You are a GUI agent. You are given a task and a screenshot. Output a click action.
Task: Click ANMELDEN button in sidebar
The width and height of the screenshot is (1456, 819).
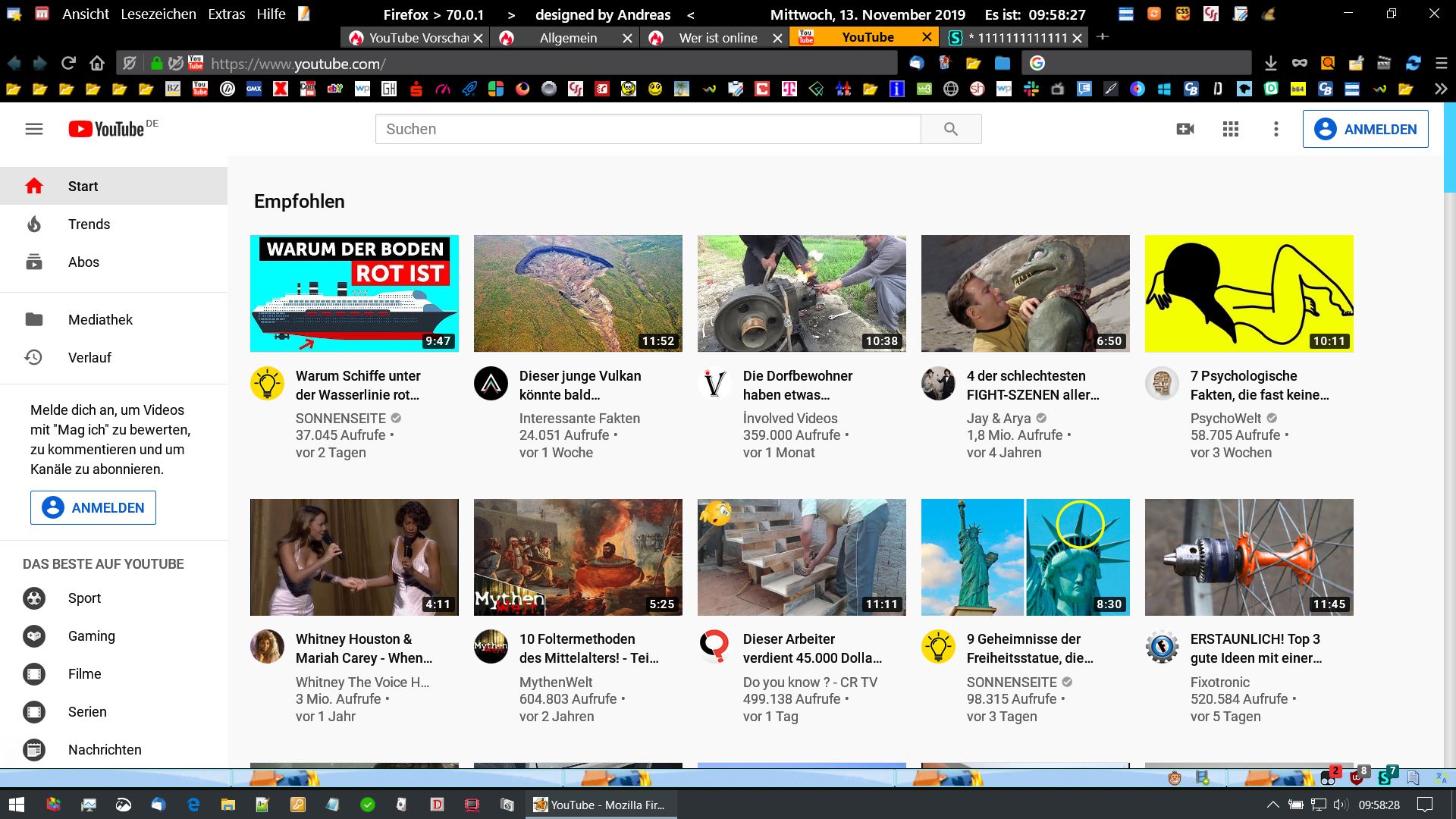(93, 508)
